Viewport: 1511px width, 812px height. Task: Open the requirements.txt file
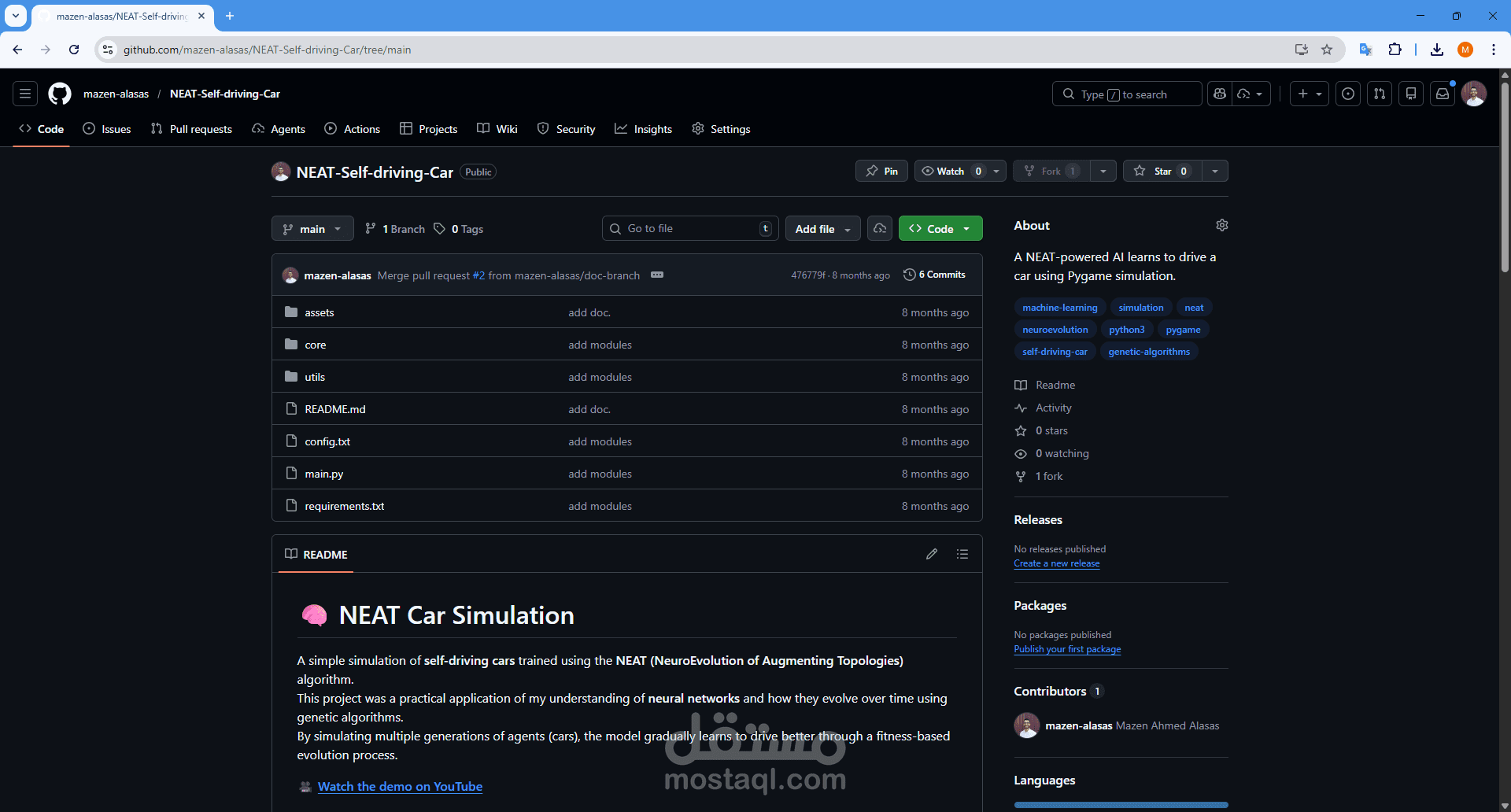tap(345, 506)
